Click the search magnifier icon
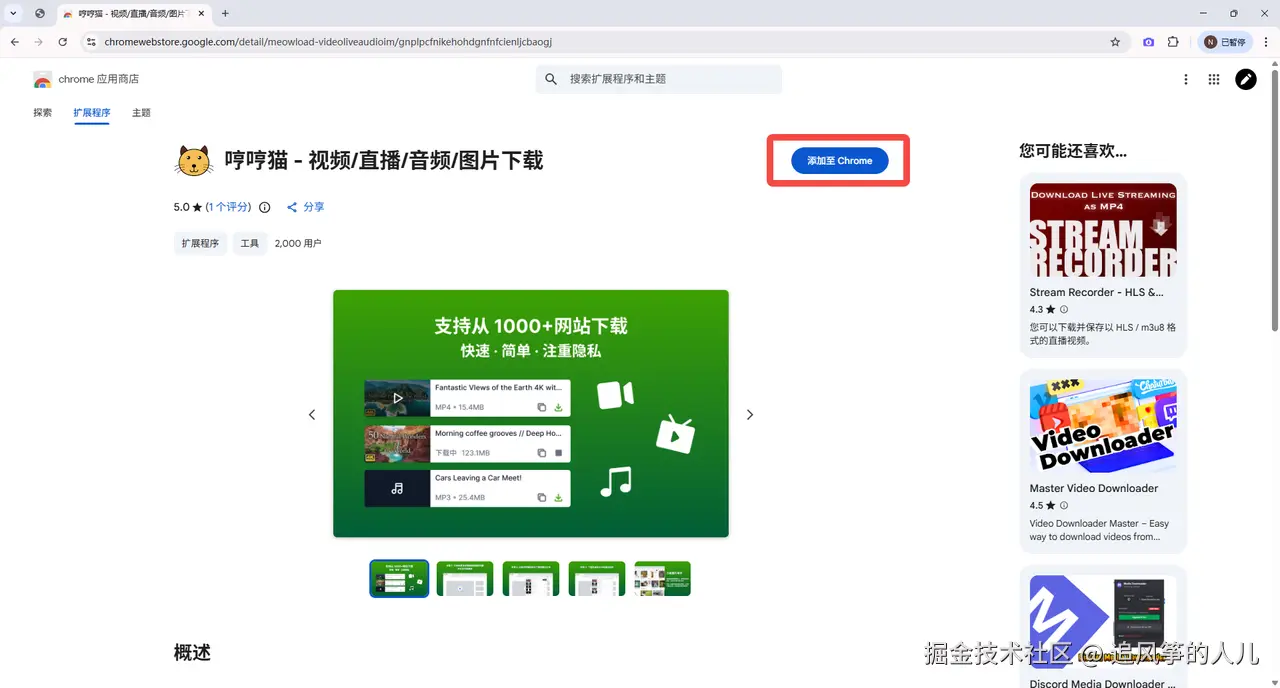Screen dimensions: 1280x688 tap(551, 79)
